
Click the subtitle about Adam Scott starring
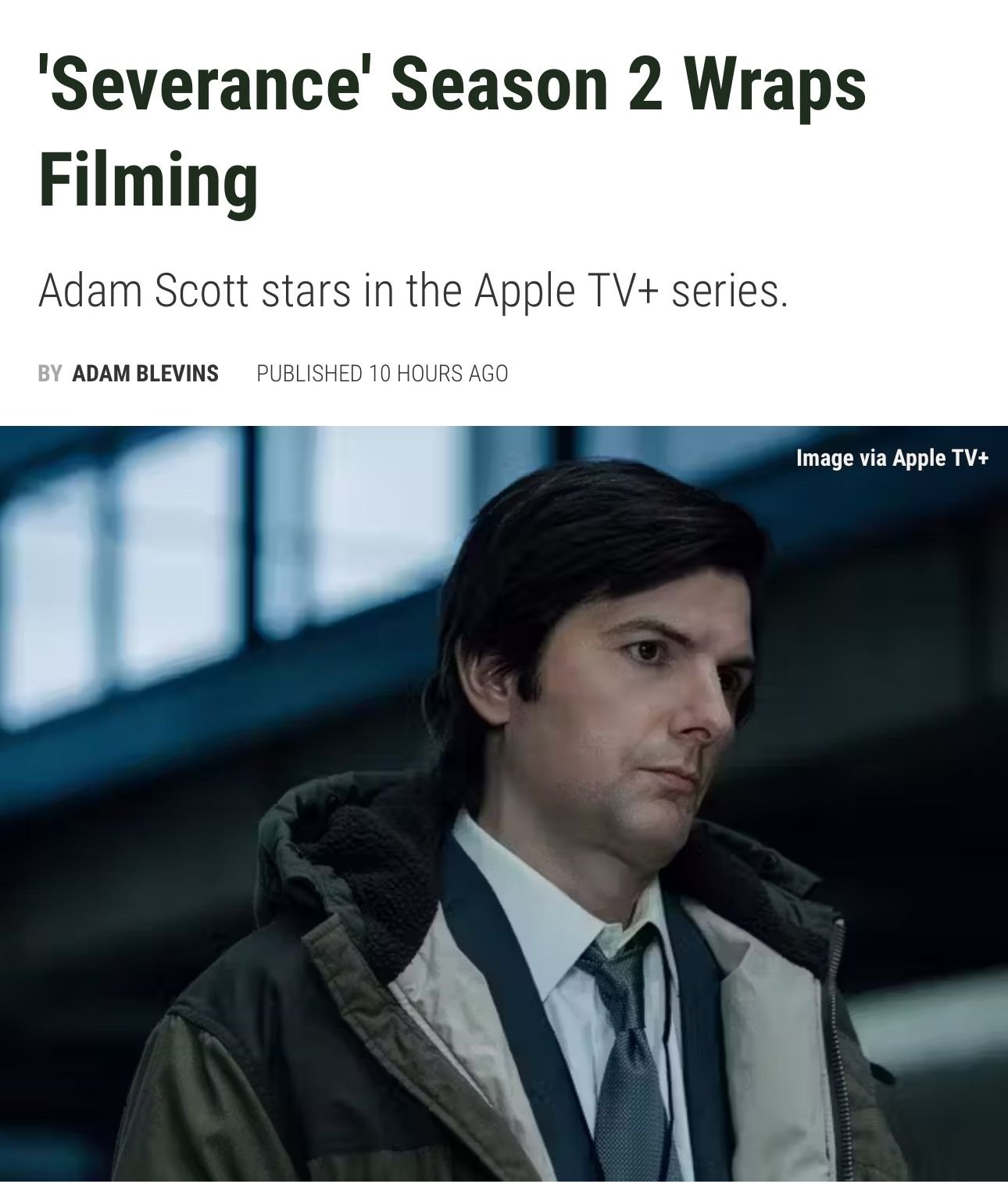pos(413,291)
